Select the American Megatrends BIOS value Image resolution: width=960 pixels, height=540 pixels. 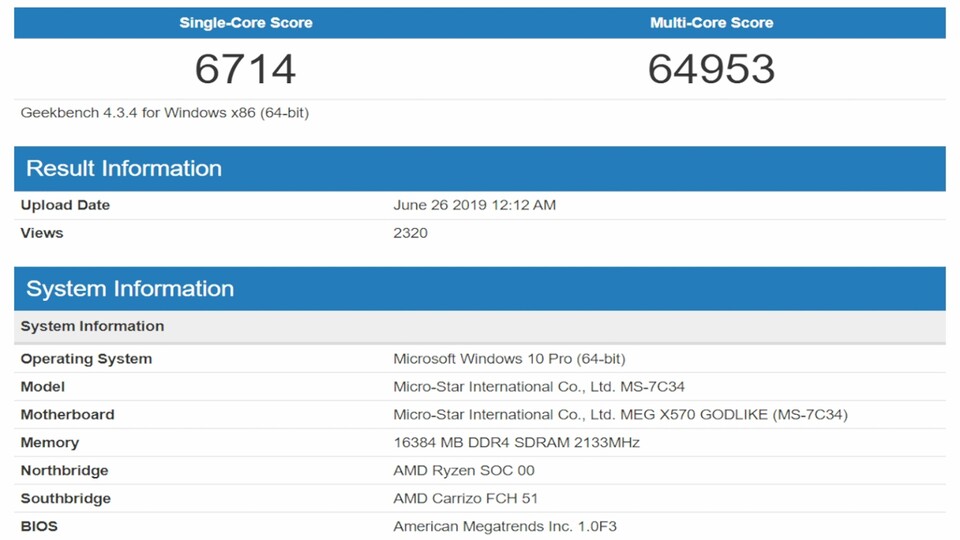512,527
